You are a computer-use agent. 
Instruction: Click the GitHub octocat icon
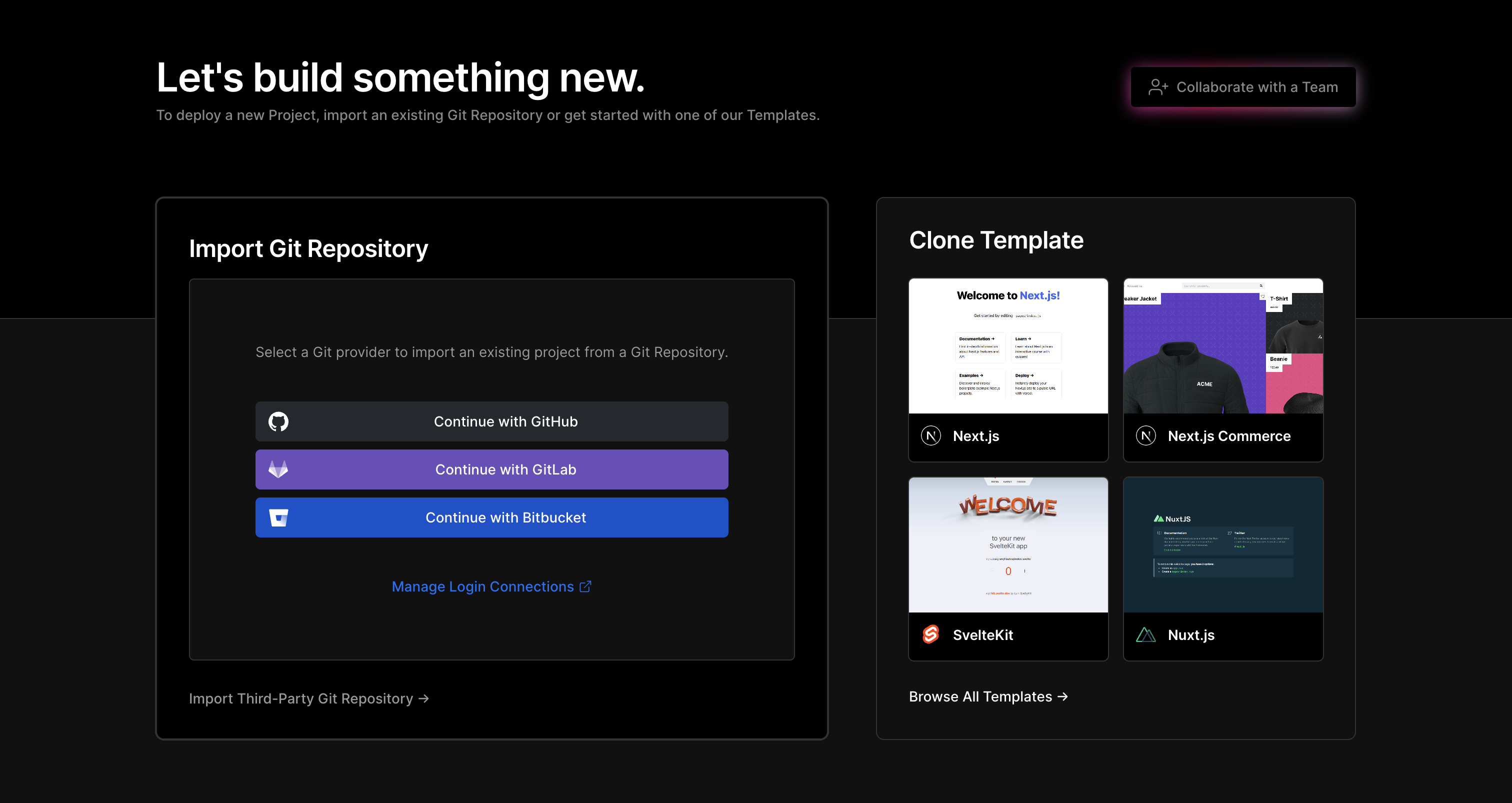pos(278,421)
